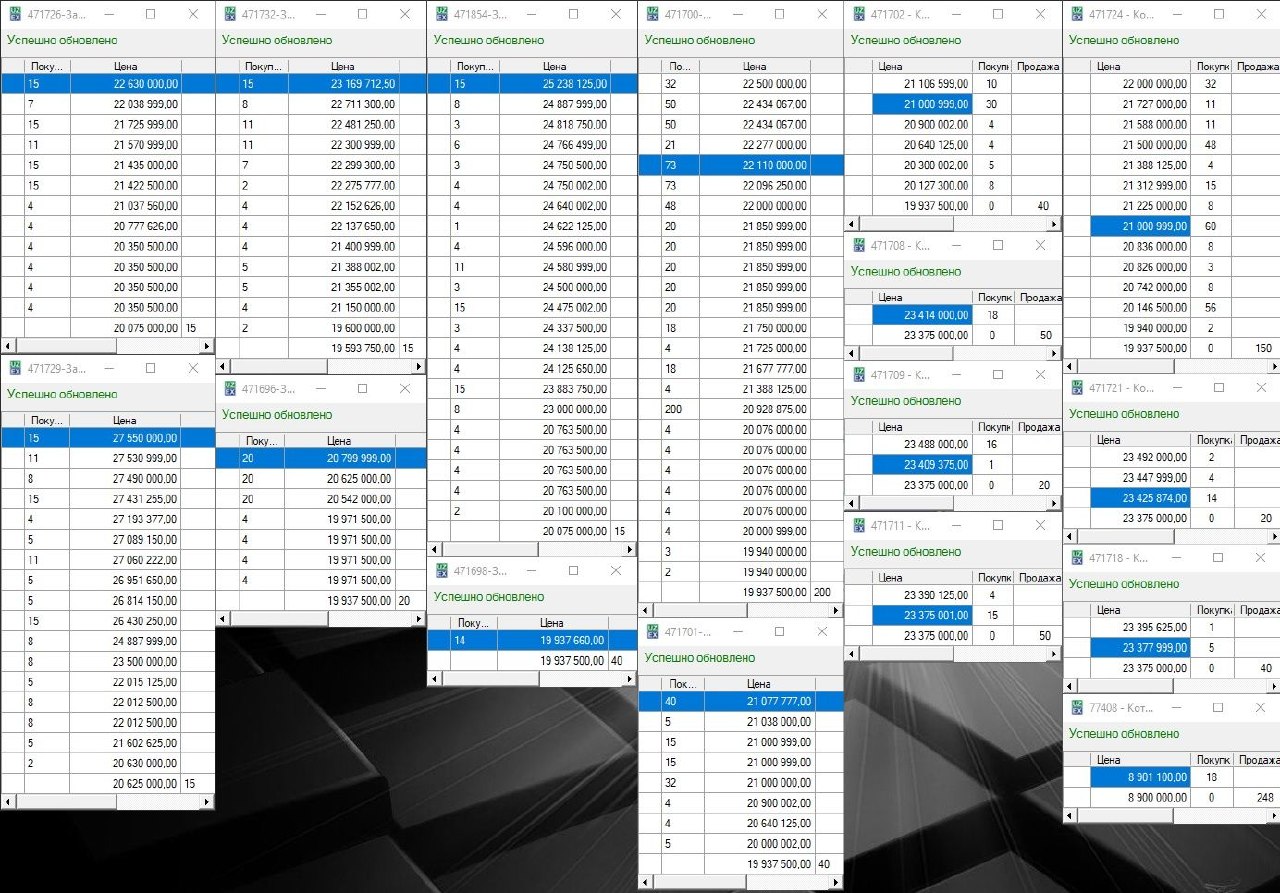The width and height of the screenshot is (1280, 893).
Task: Select the 22 096 250,00 row in window 471700
Action: coord(755,186)
